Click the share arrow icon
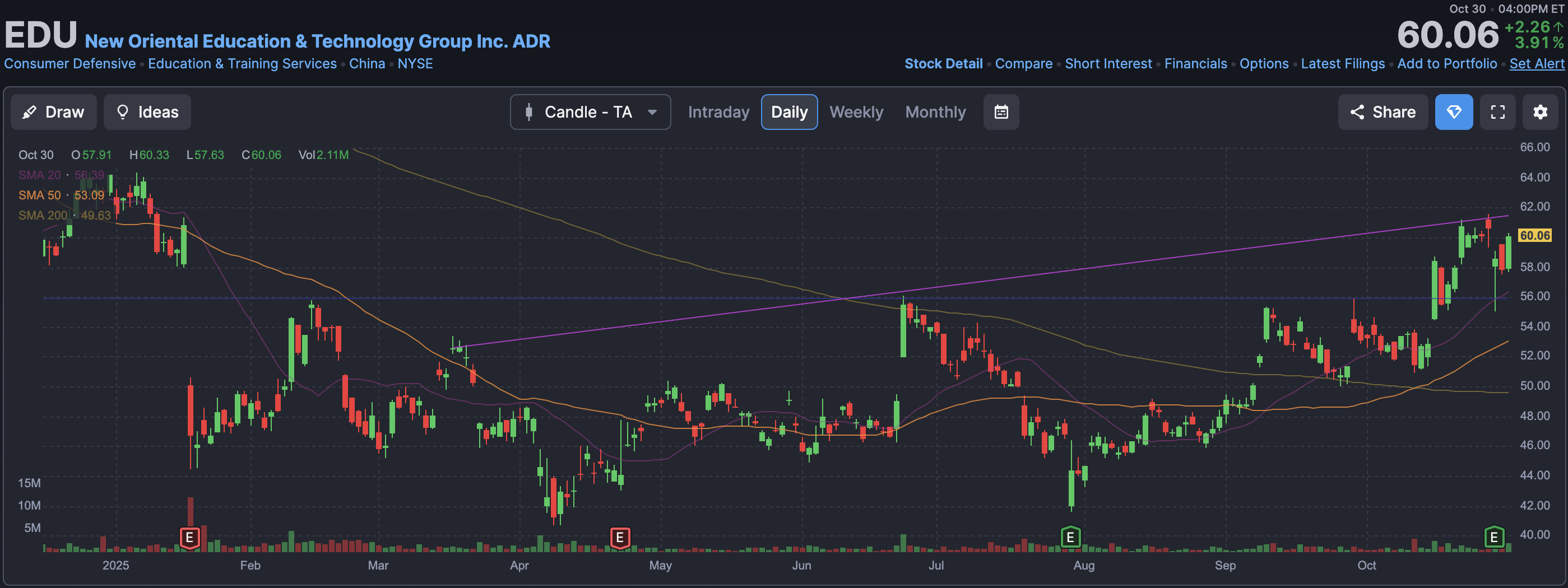The image size is (1568, 588). 1357,112
